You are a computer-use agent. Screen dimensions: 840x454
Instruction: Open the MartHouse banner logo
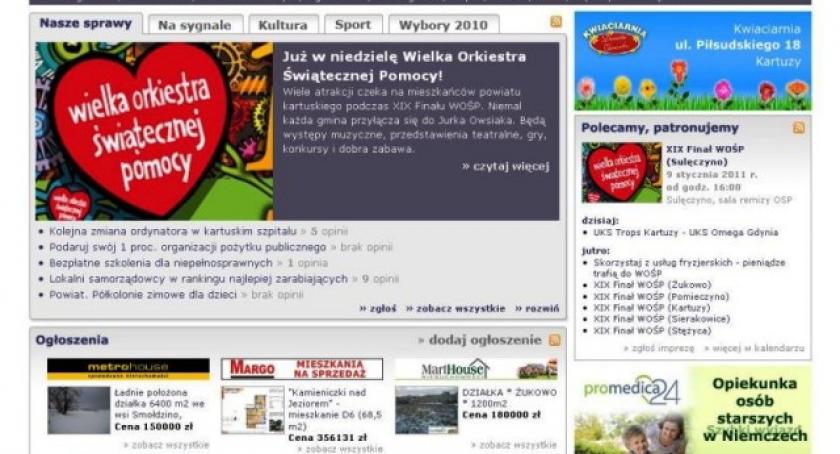click(476, 369)
